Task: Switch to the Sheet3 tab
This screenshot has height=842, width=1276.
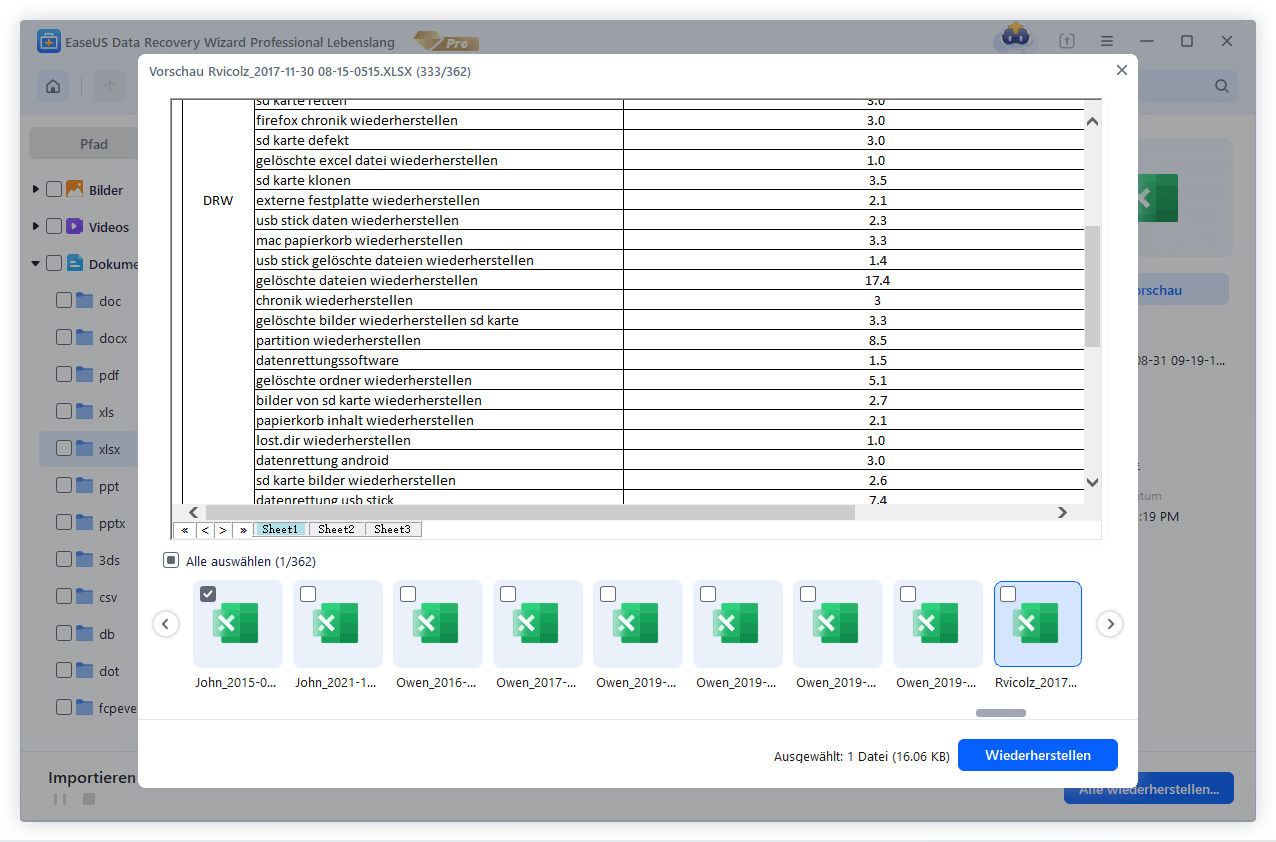Action: (393, 529)
